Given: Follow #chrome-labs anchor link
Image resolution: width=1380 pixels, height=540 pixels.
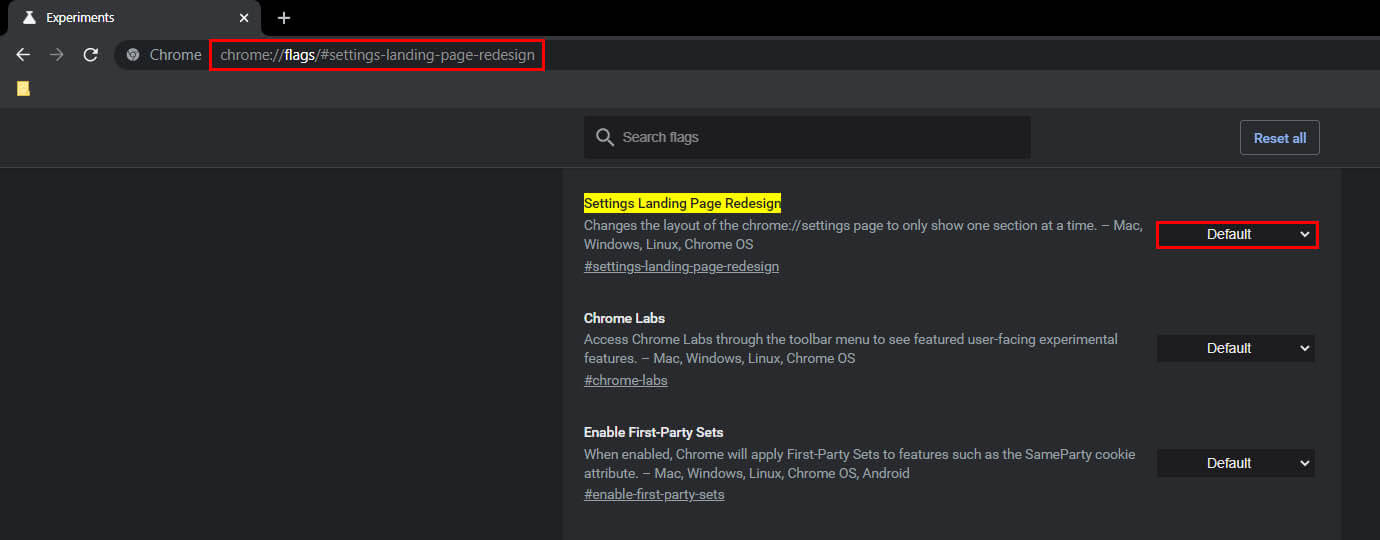Looking at the screenshot, I should click(626, 381).
